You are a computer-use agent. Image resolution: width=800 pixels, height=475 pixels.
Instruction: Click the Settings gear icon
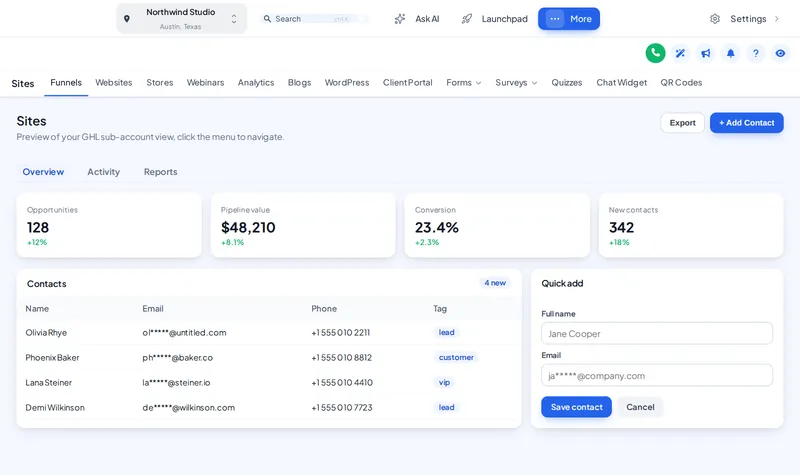(x=715, y=19)
